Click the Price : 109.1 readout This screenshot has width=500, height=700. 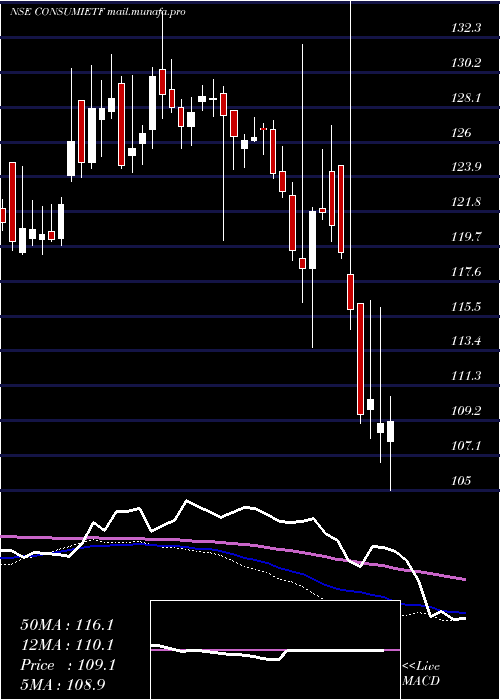pos(68,665)
